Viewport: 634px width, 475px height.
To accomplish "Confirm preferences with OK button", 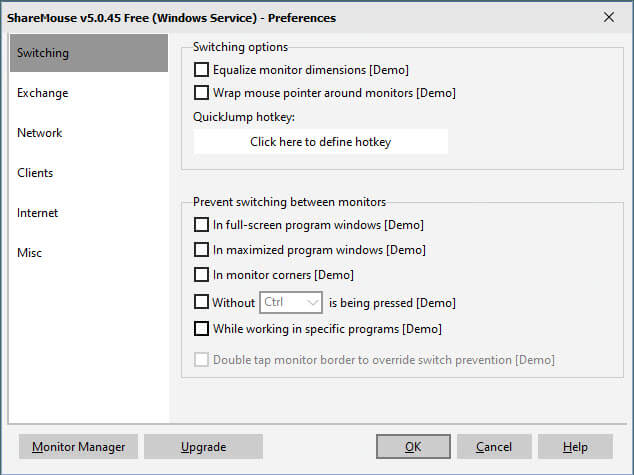I will pyautogui.click(x=413, y=447).
